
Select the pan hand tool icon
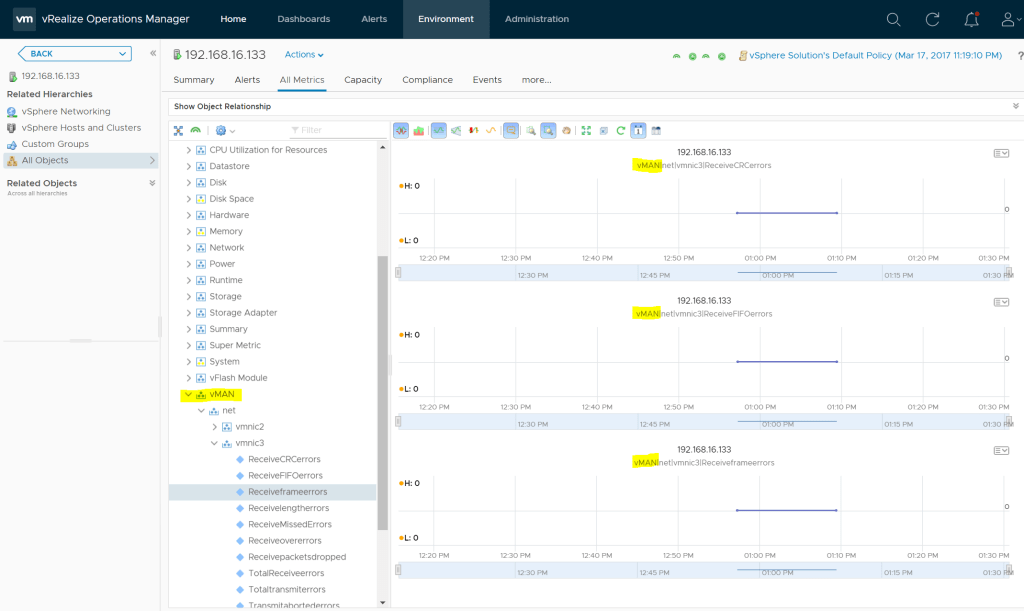point(566,131)
